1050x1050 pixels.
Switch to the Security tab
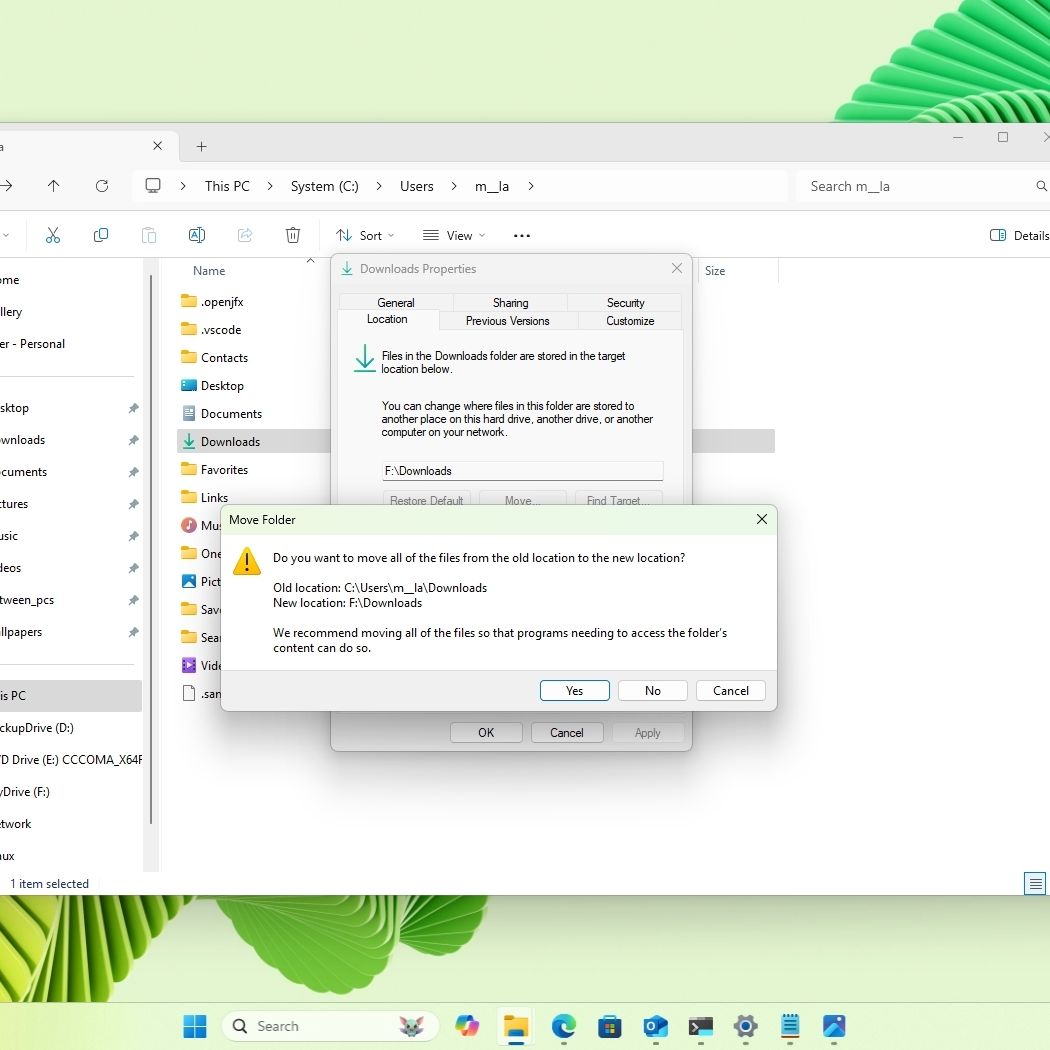coord(625,302)
